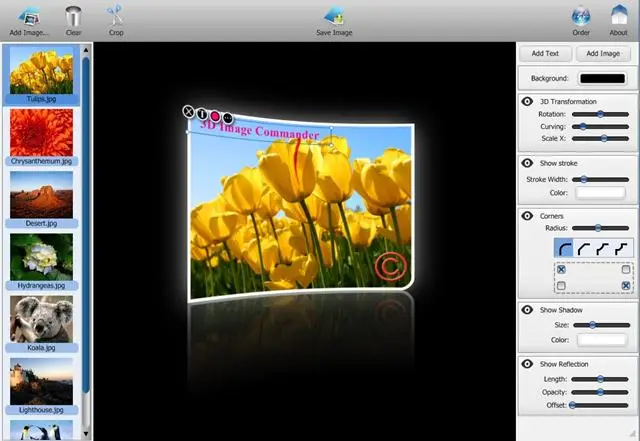Click the reflection Opacity slider
The width and height of the screenshot is (640, 441).
point(600,392)
